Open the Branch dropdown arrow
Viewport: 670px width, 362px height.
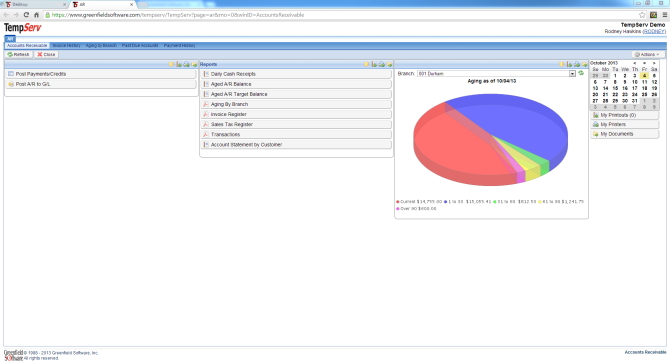[572, 74]
